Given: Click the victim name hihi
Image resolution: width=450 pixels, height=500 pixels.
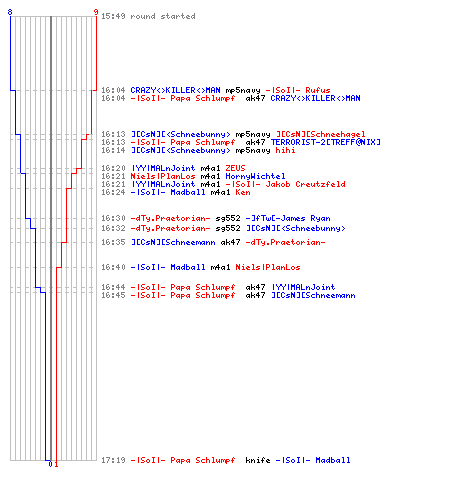Looking at the screenshot, I should point(285,150).
